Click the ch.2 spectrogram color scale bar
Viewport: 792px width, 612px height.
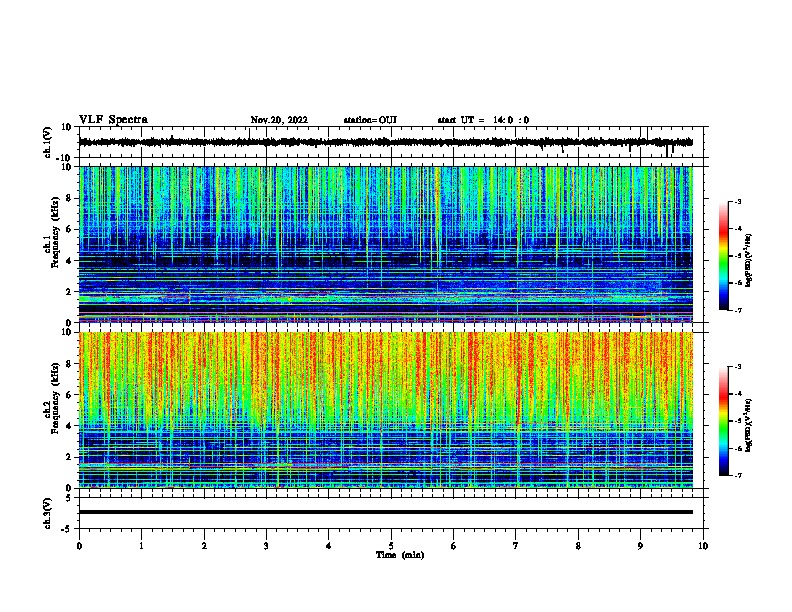724,421
